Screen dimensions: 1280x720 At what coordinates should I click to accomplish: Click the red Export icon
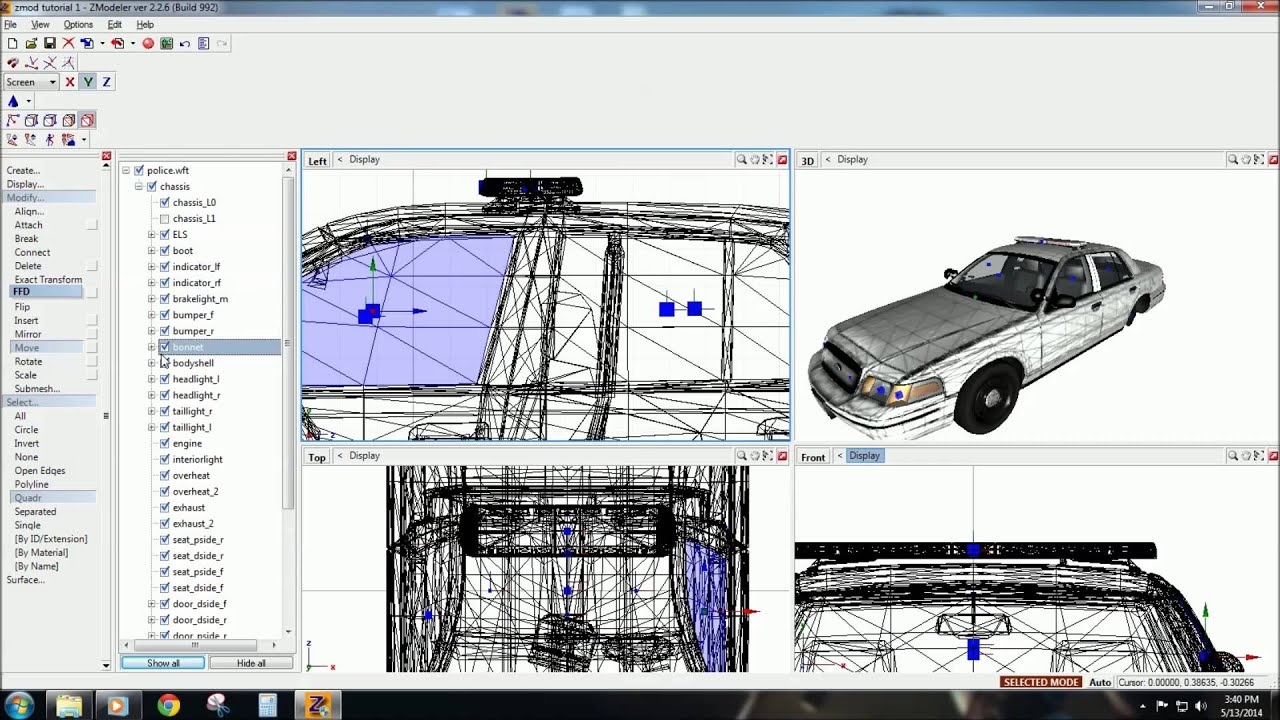point(118,43)
